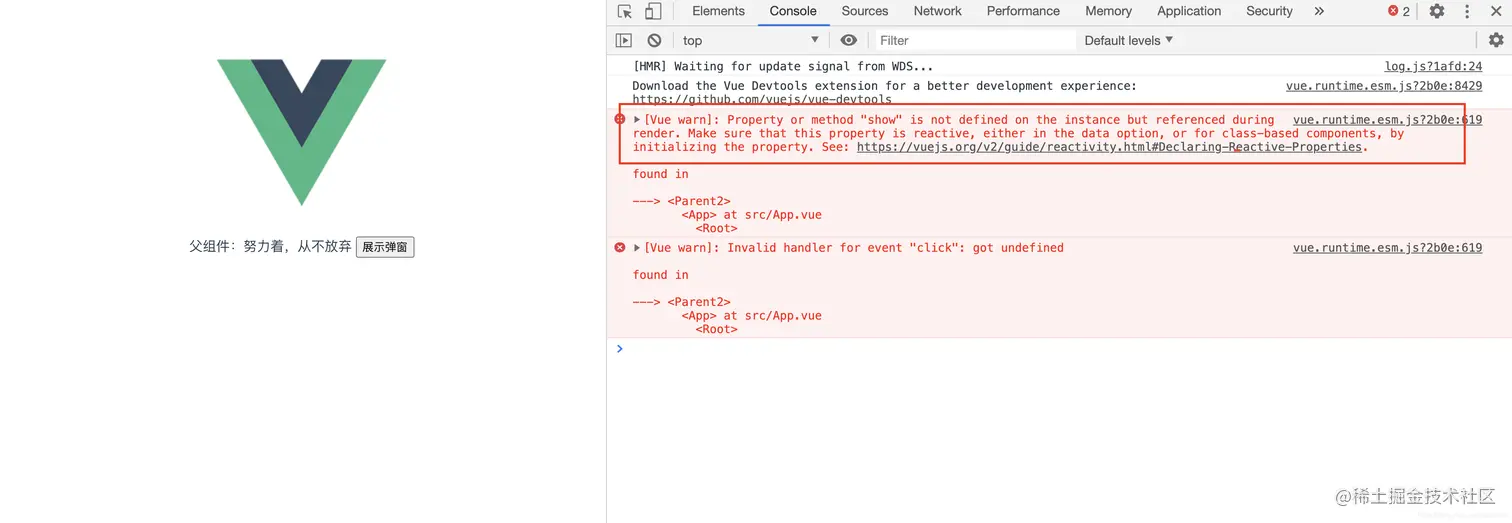
Task: Open the 'top' JavaScript context dropdown
Action: pyautogui.click(x=750, y=40)
